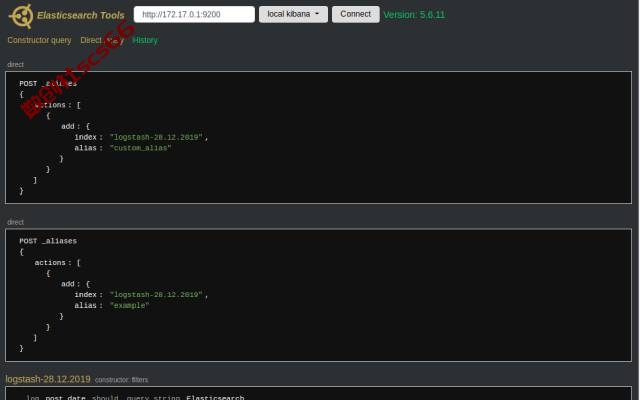Click the Elasticsearch Tools logo icon

click(x=21, y=16)
